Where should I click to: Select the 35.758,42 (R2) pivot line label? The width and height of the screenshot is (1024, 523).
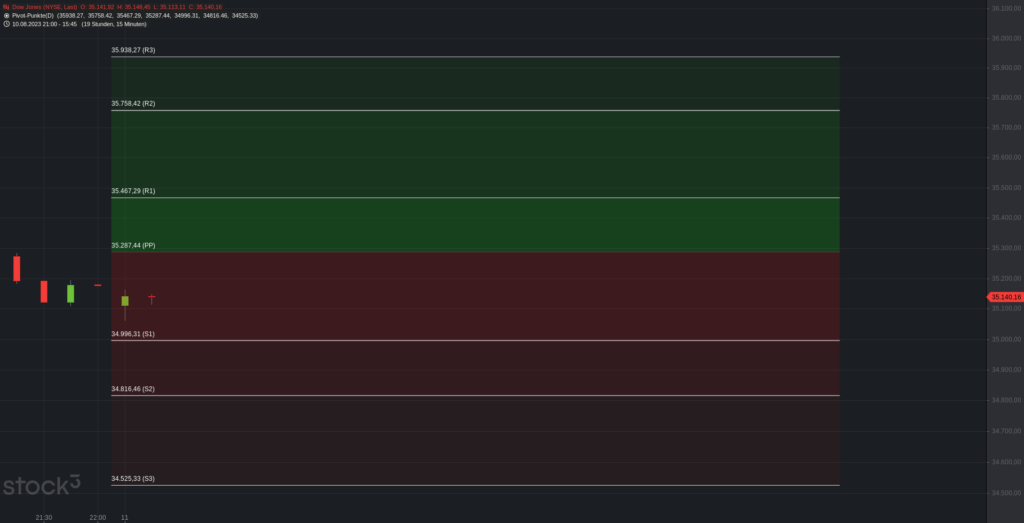click(133, 104)
